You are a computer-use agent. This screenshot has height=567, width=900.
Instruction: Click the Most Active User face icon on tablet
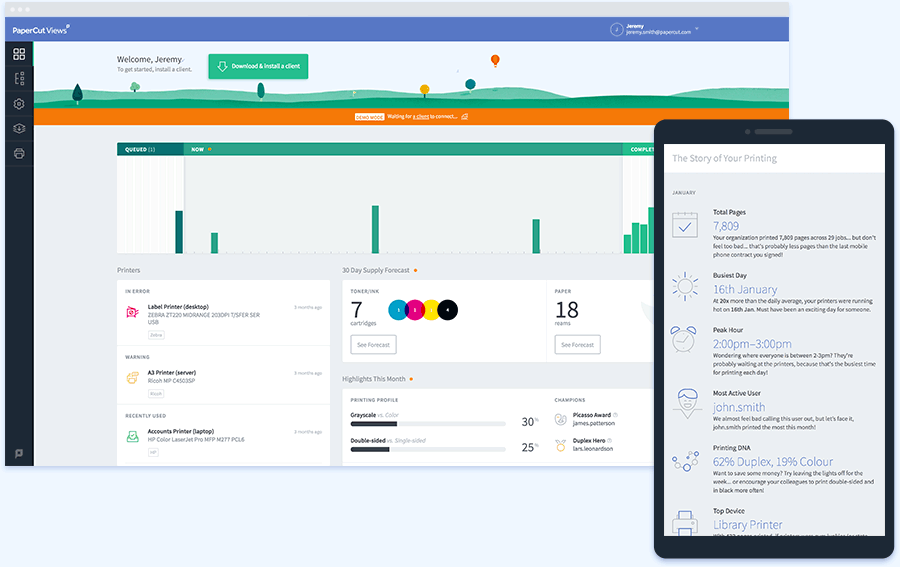tap(686, 403)
